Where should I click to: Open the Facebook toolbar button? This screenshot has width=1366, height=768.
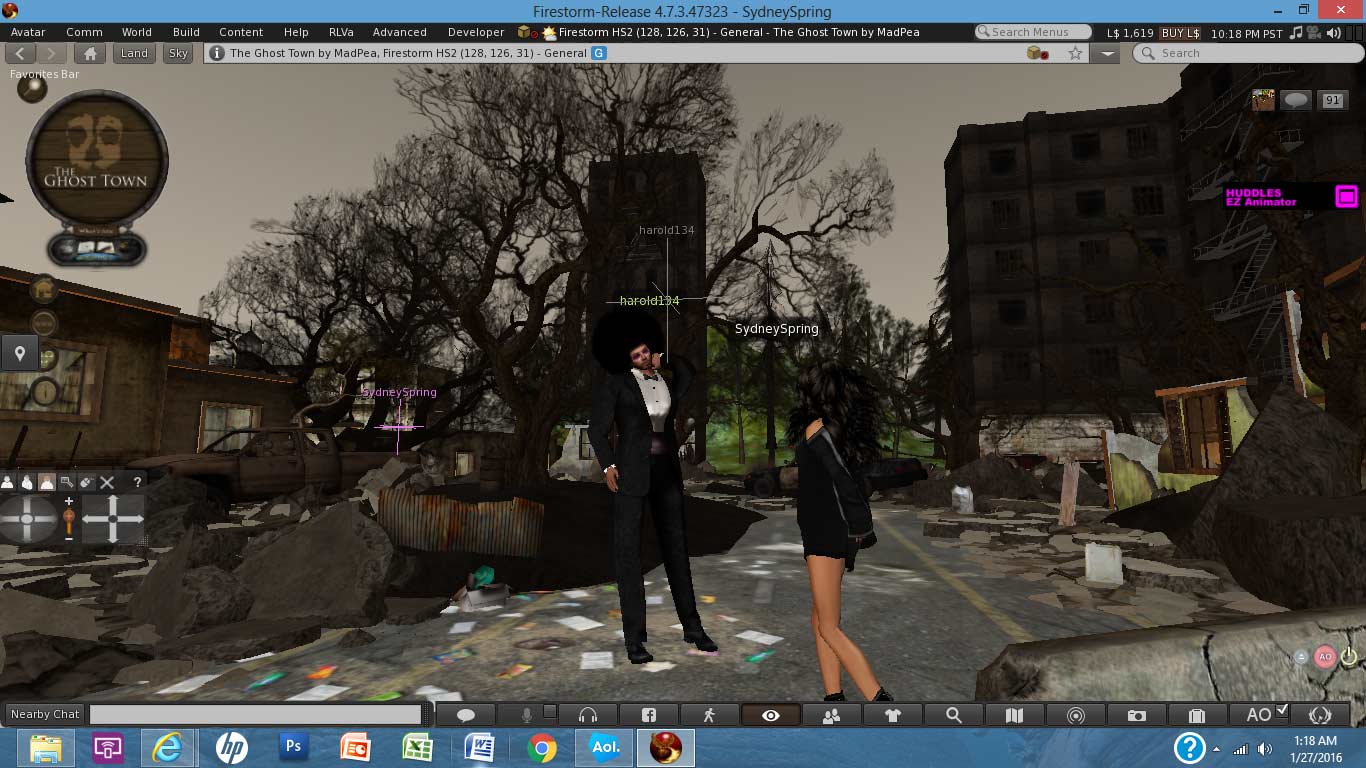click(649, 715)
